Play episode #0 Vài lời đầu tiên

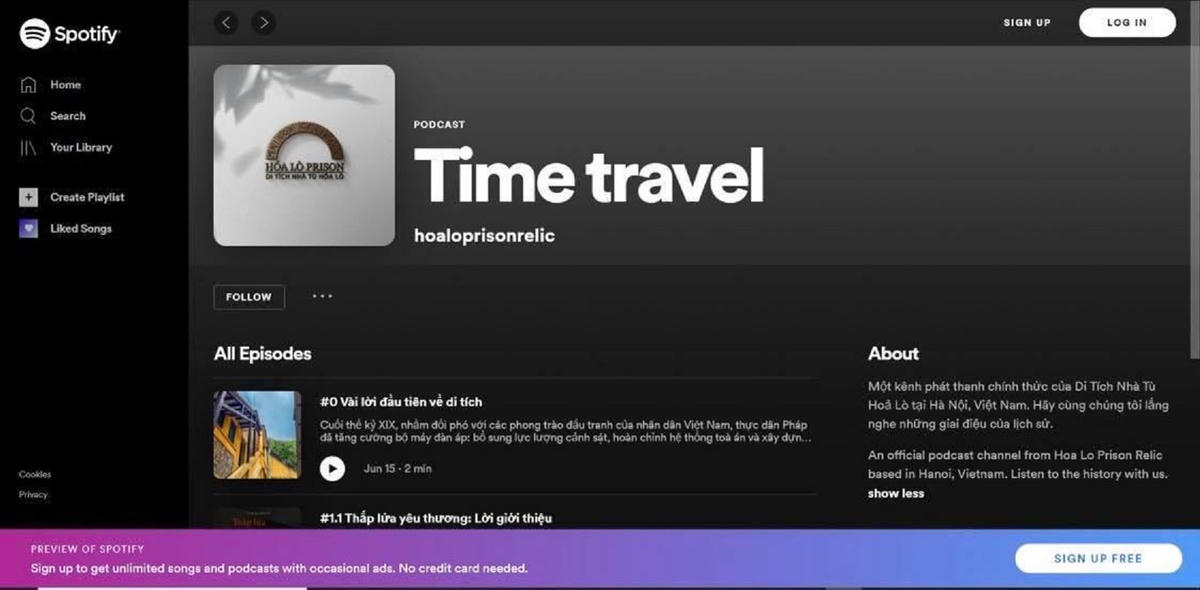coord(332,468)
